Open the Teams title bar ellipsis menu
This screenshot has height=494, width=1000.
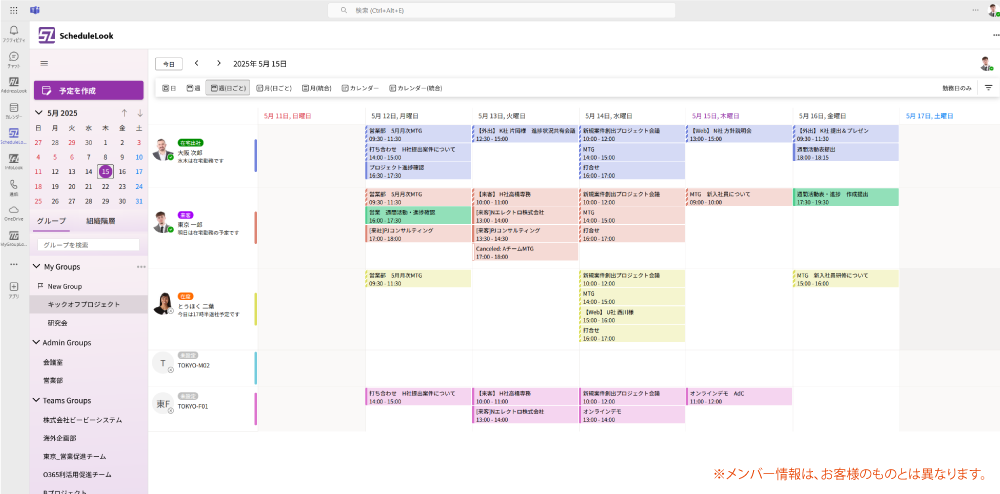(x=974, y=10)
